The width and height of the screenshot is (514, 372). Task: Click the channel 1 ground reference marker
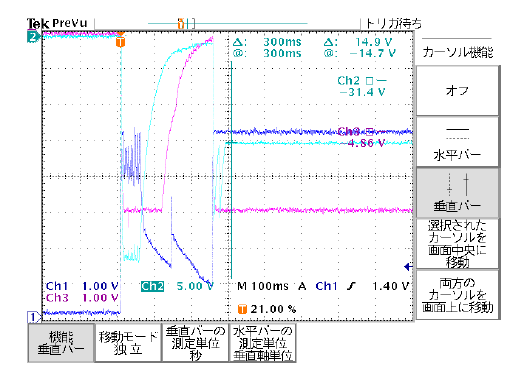coord(33,317)
